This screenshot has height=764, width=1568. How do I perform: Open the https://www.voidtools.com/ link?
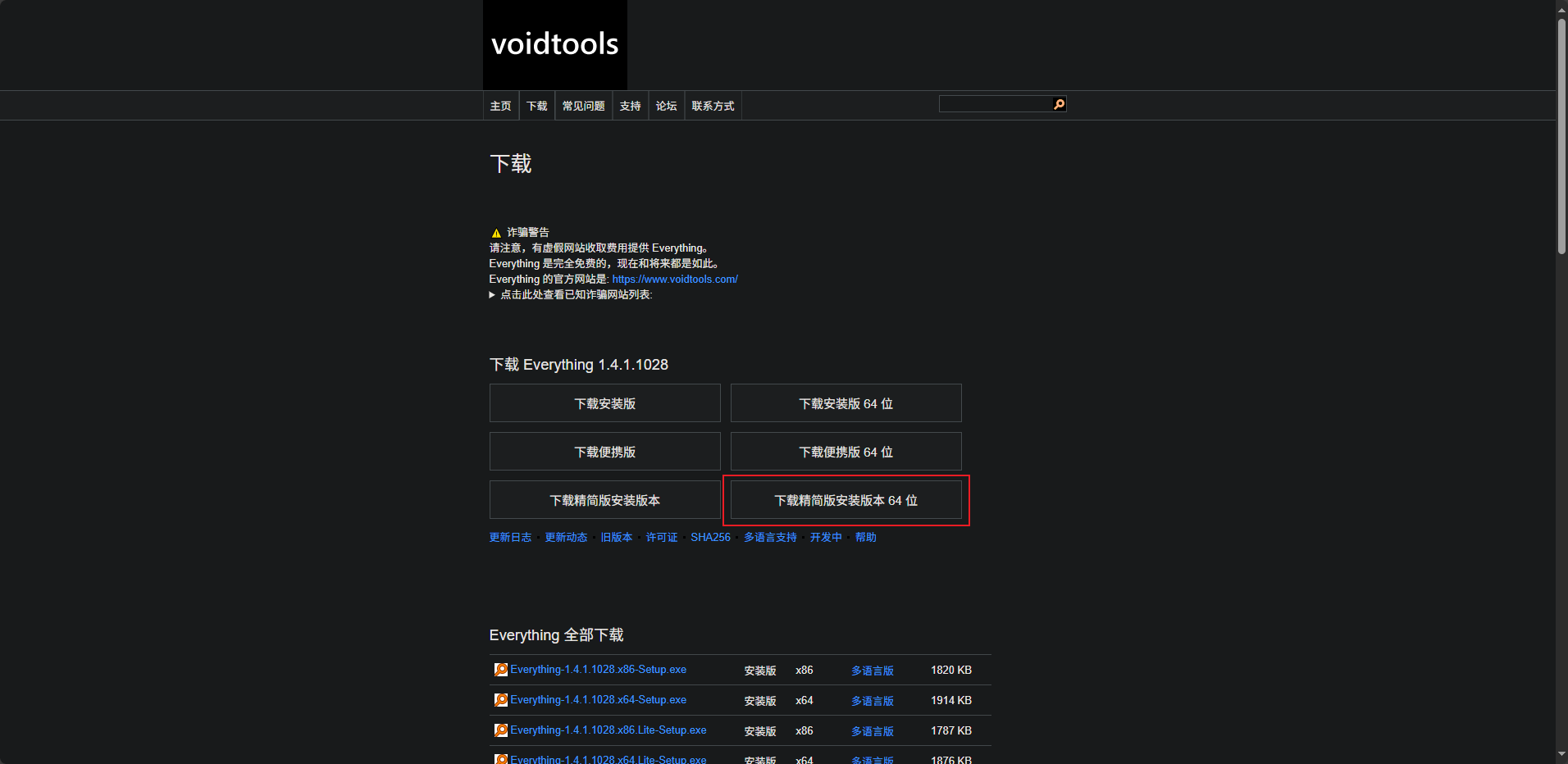(675, 280)
